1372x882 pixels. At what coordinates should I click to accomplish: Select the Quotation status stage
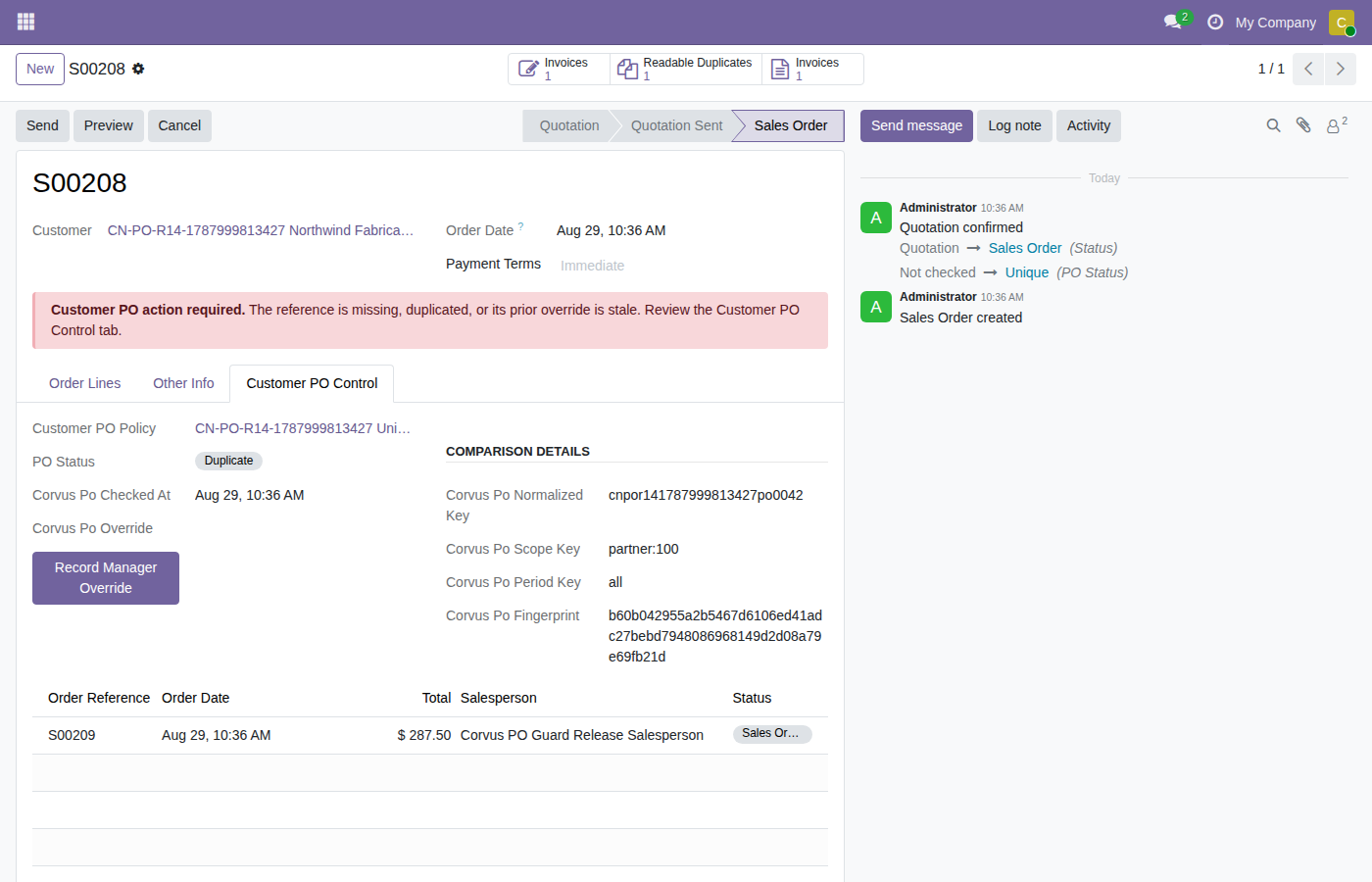coord(569,125)
